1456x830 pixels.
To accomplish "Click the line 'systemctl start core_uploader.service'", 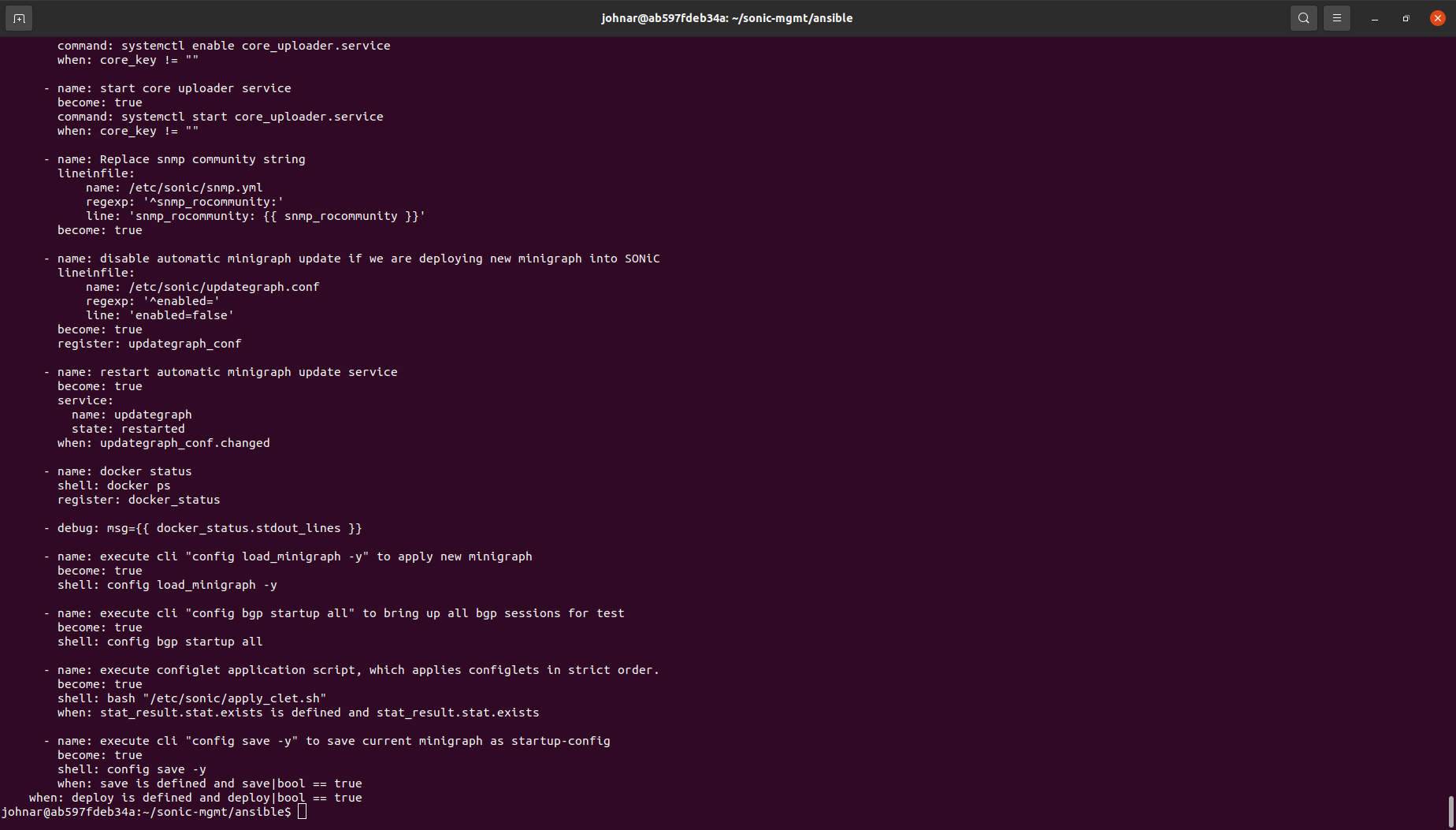I will click(252, 117).
